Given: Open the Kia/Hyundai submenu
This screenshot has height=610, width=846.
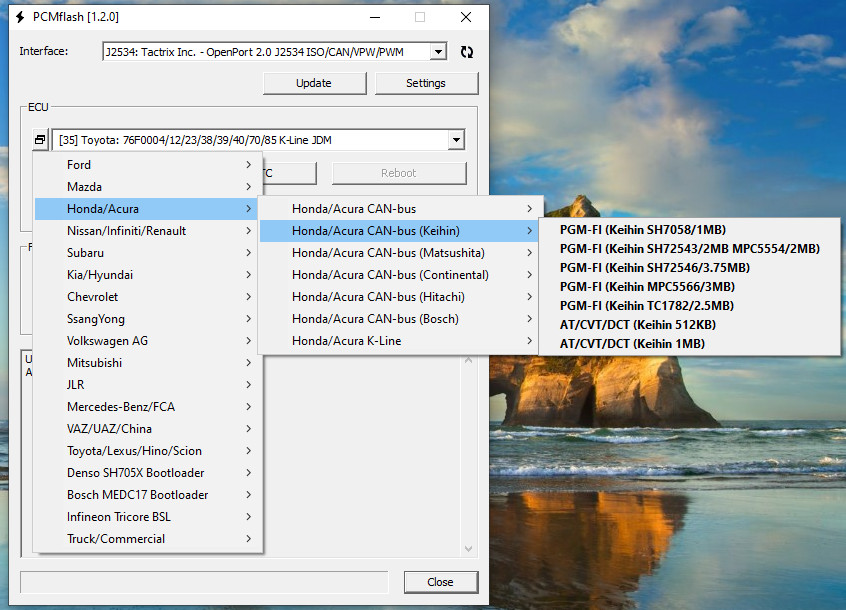Looking at the screenshot, I should pos(148,275).
